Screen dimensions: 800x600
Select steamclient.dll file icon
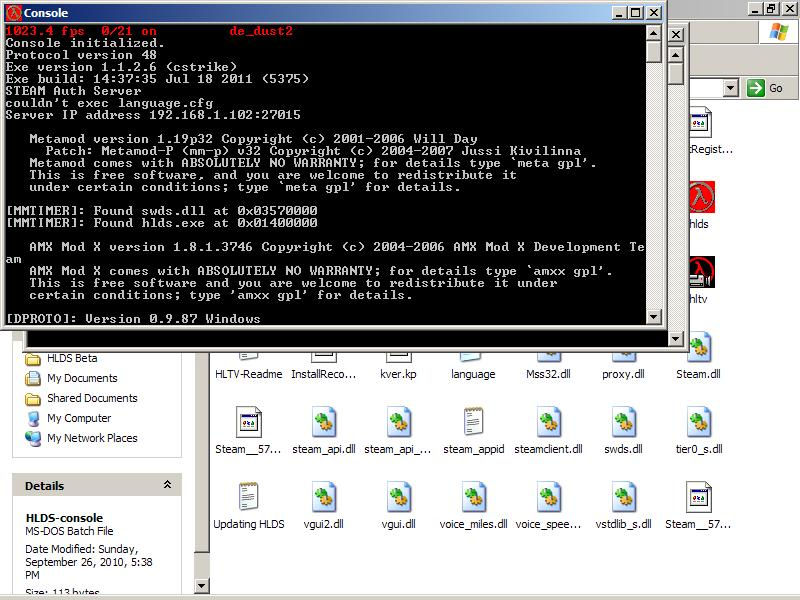[548, 422]
